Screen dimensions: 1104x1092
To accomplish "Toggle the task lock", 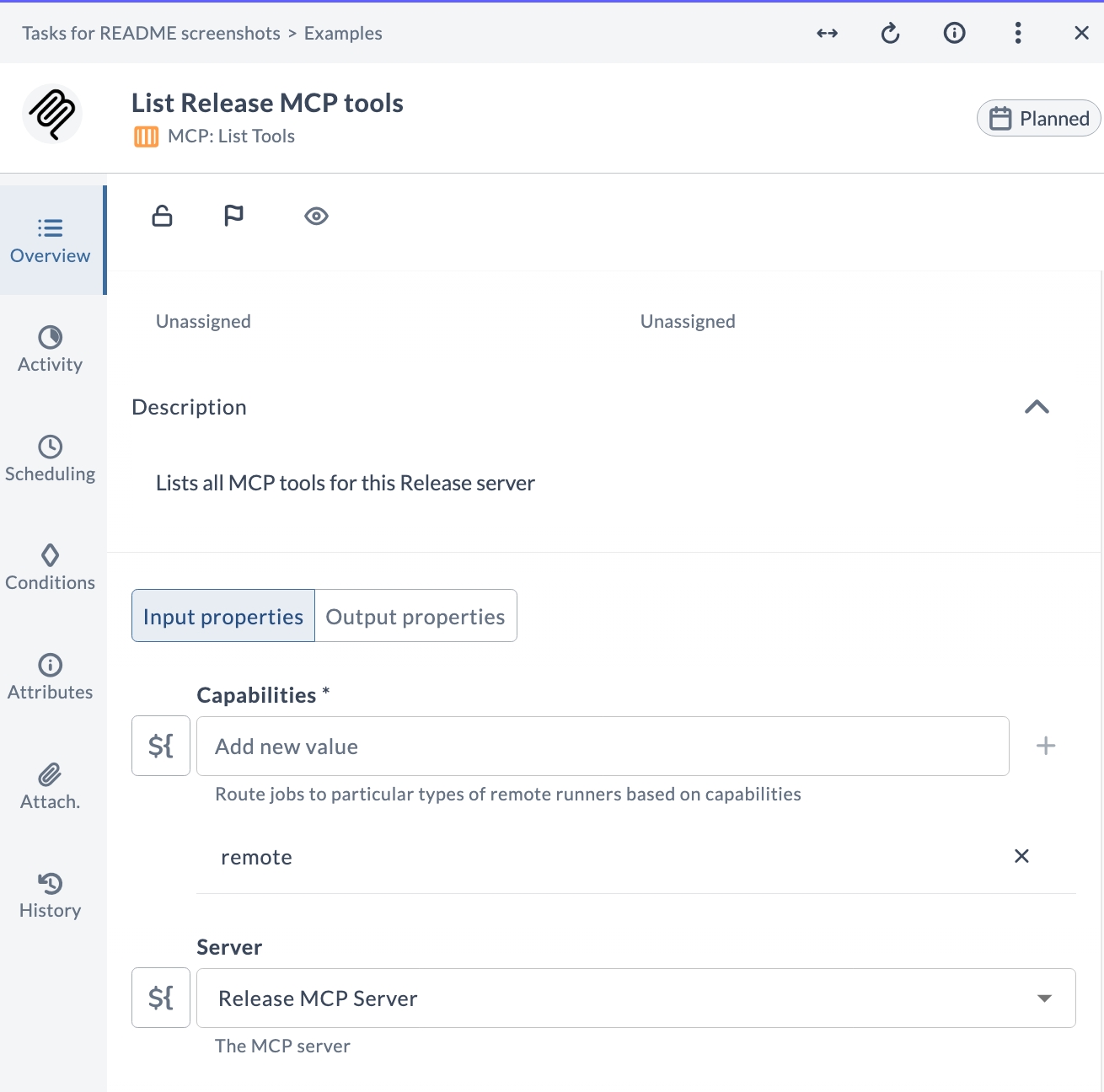I will pyautogui.click(x=162, y=216).
